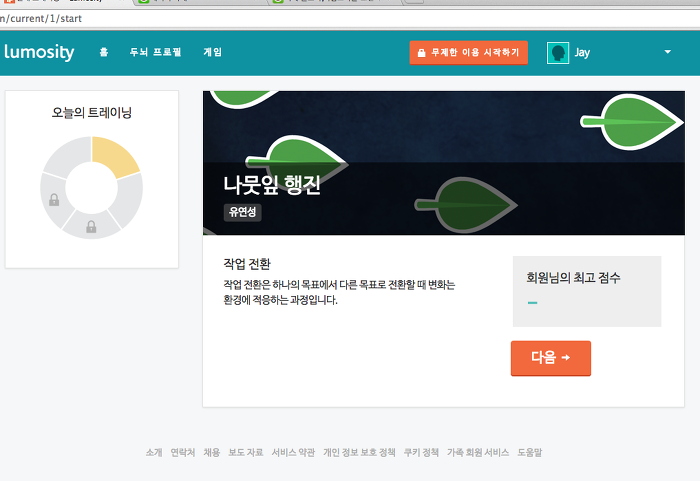Image resolution: width=700 pixels, height=481 pixels.
Task: Click the 회원님의 최고 점수 panel
Action: click(x=587, y=291)
